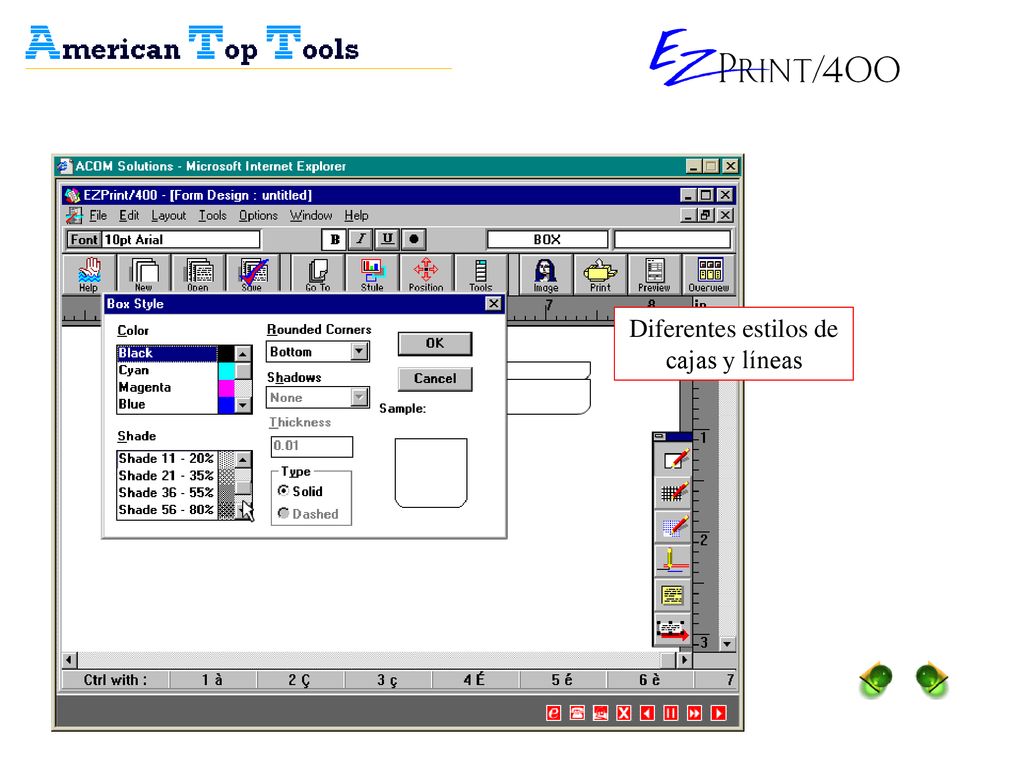Click Color list scroll down arrow

click(243, 405)
